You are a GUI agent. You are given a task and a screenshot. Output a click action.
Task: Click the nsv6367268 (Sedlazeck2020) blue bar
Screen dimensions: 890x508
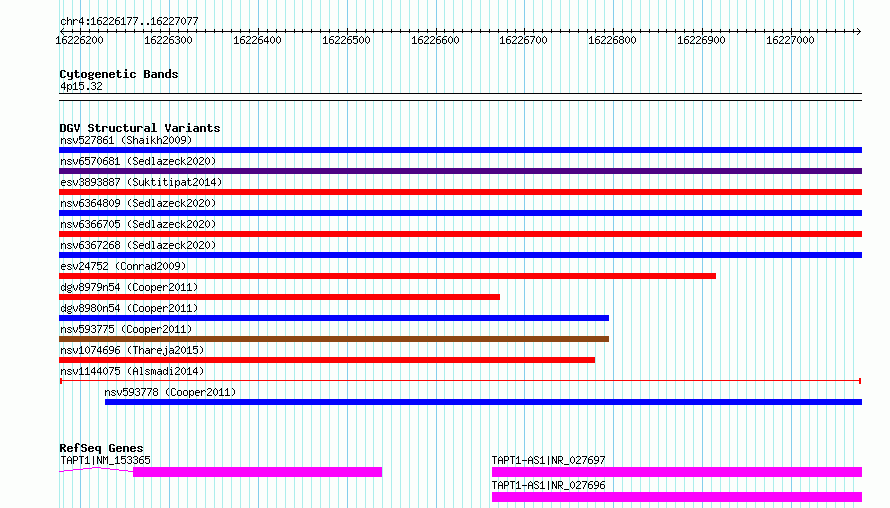(460, 255)
